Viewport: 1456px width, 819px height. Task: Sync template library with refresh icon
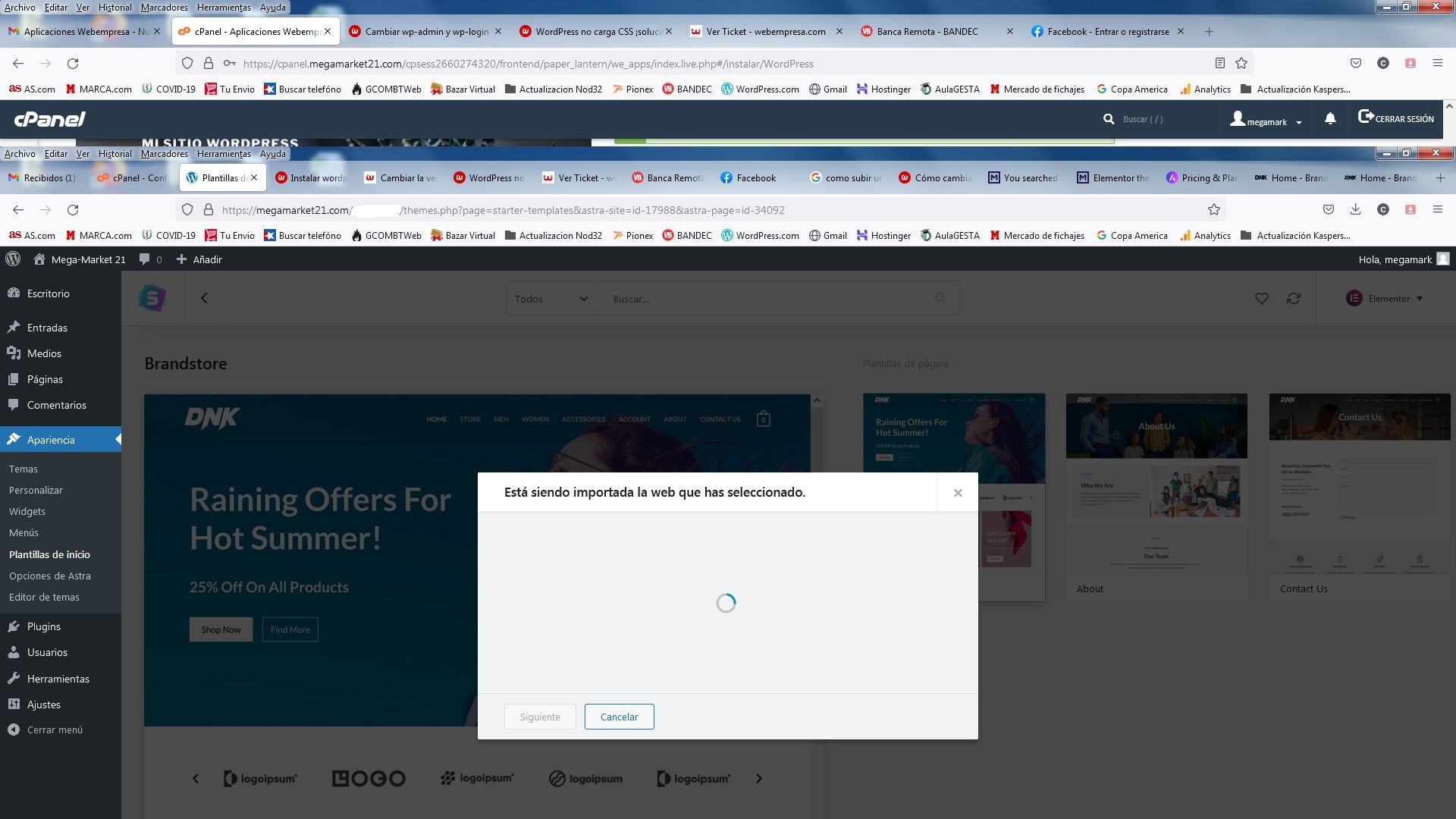click(1294, 298)
